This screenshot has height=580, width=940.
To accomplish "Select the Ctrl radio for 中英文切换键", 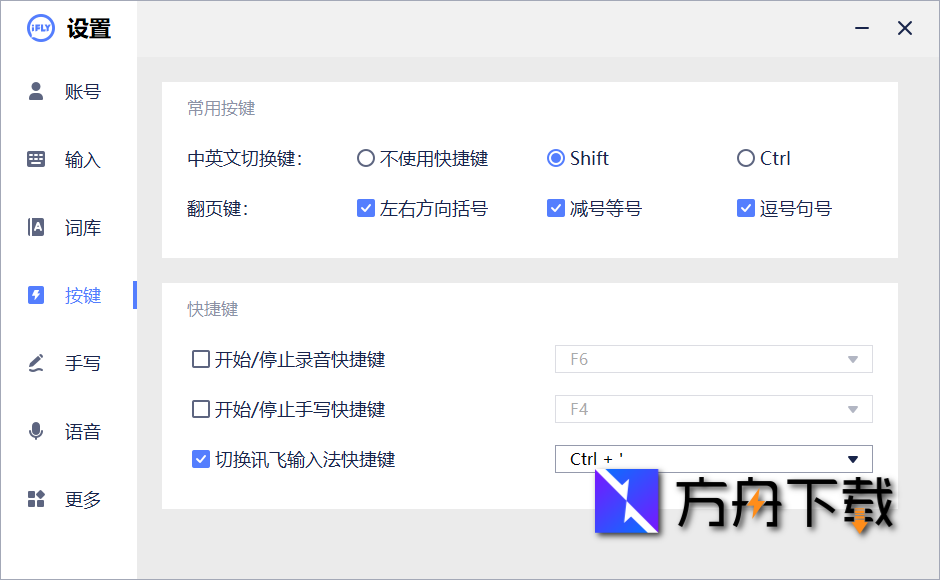I will (x=746, y=158).
